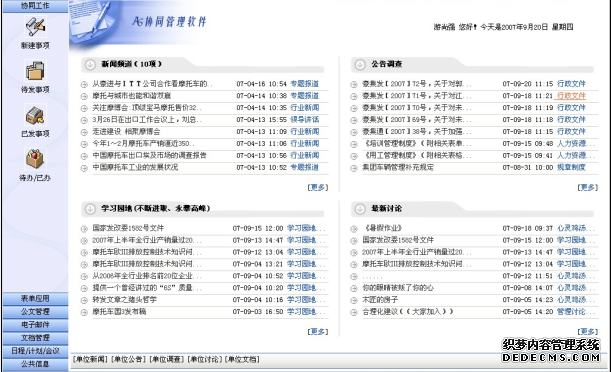611x372 pixels.
Task: Click bullet icon beside 木匠的房子
Action: pos(353,300)
